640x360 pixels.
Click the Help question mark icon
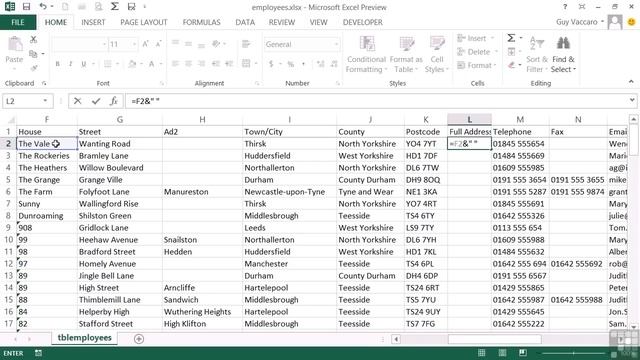[565, 7]
